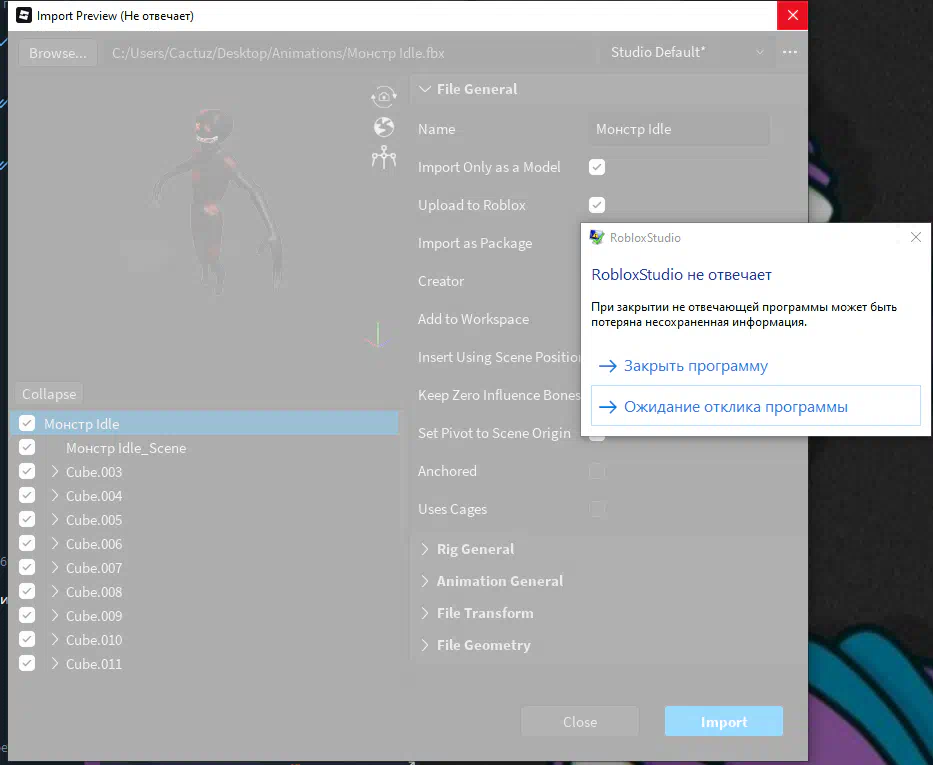
Task: Select the Монстр Idle_Scene tree row
Action: [126, 448]
